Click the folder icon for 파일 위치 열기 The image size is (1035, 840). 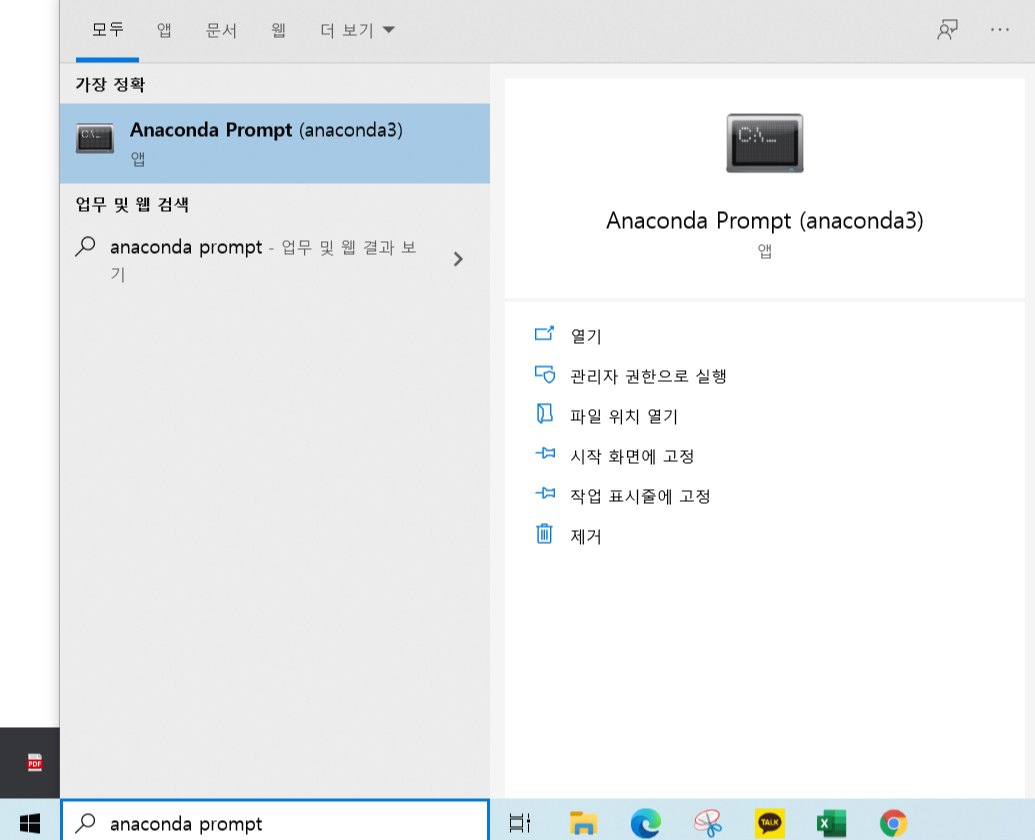pos(544,414)
